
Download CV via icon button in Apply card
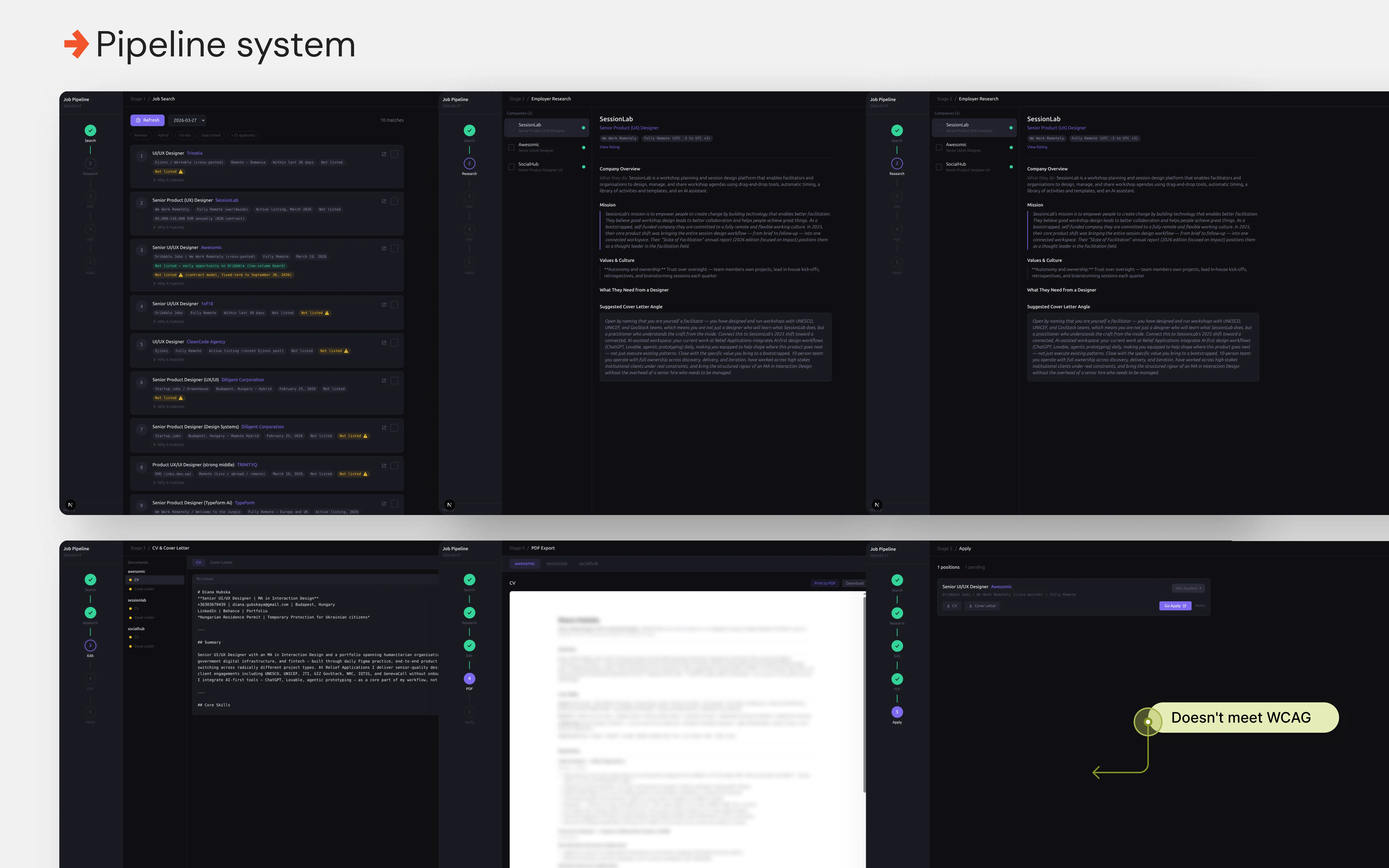pos(952,606)
